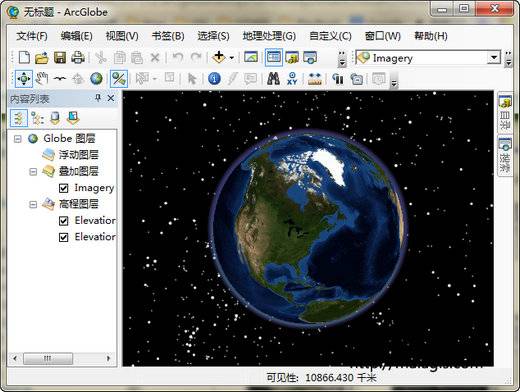Collapse the 高程图层 group

pos(33,204)
